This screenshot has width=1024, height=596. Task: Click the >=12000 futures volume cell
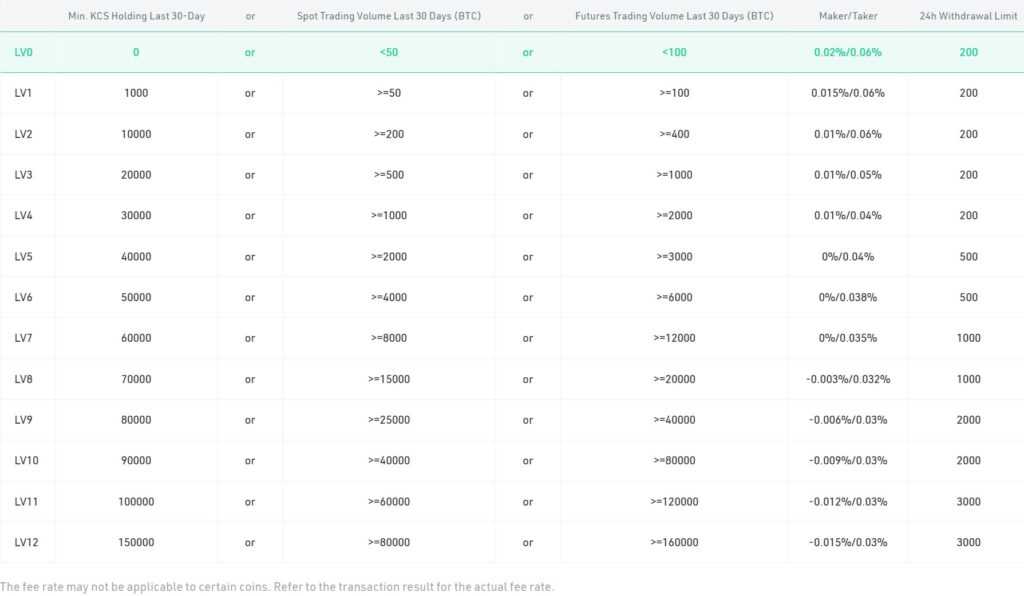[x=674, y=338]
